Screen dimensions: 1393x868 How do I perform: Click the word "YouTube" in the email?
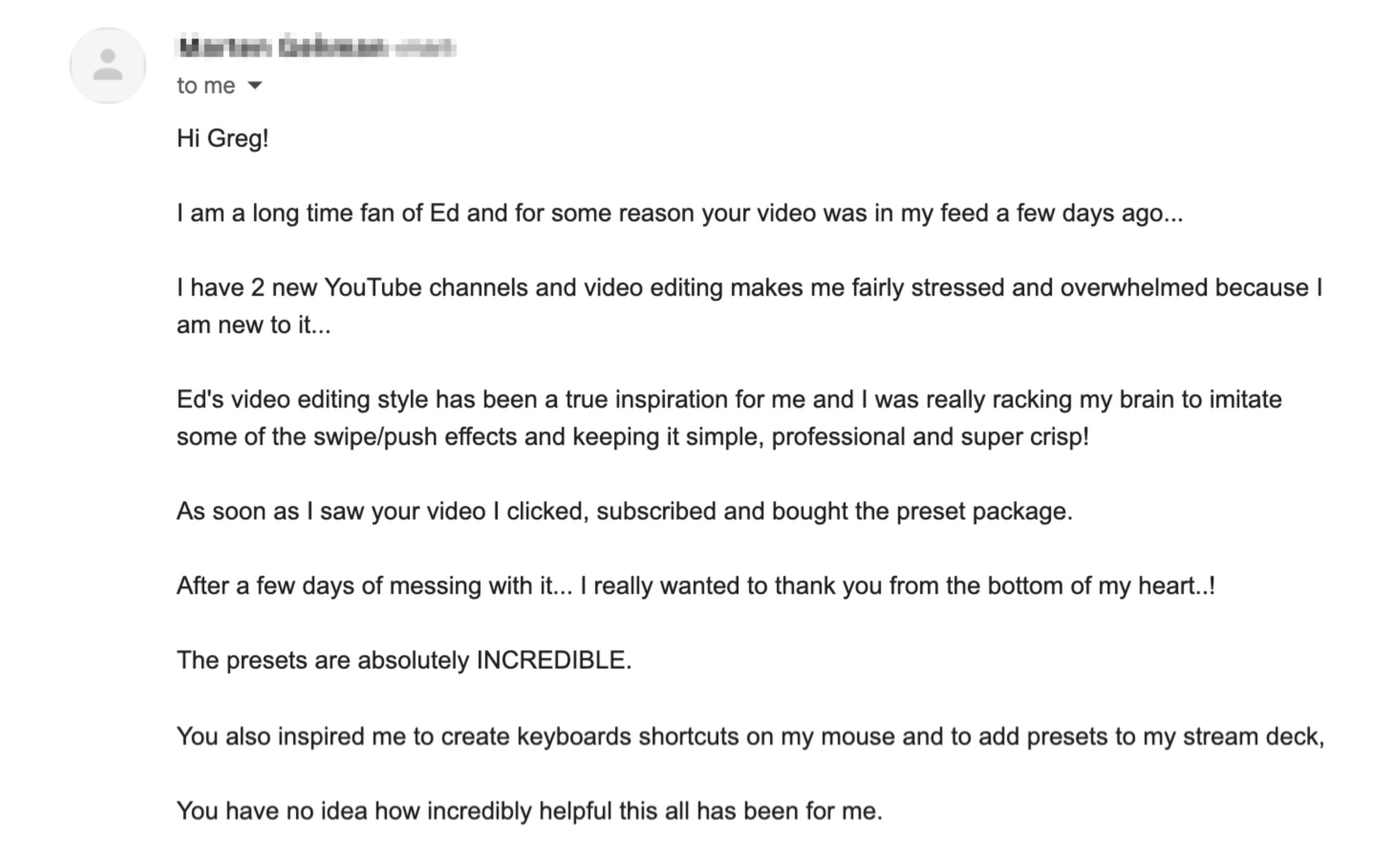pyautogui.click(x=373, y=288)
